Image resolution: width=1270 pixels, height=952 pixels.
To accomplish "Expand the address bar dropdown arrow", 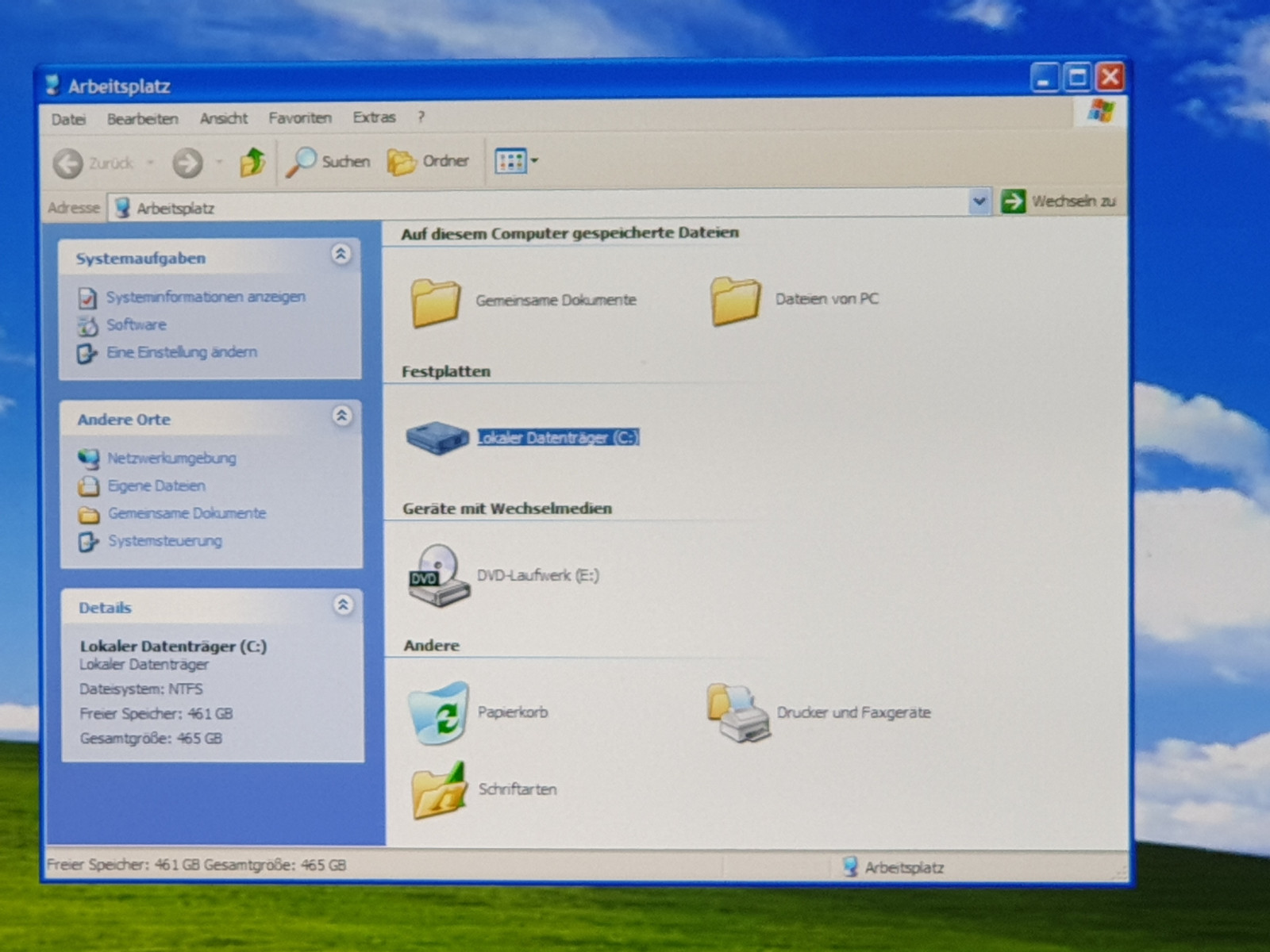I will (979, 202).
